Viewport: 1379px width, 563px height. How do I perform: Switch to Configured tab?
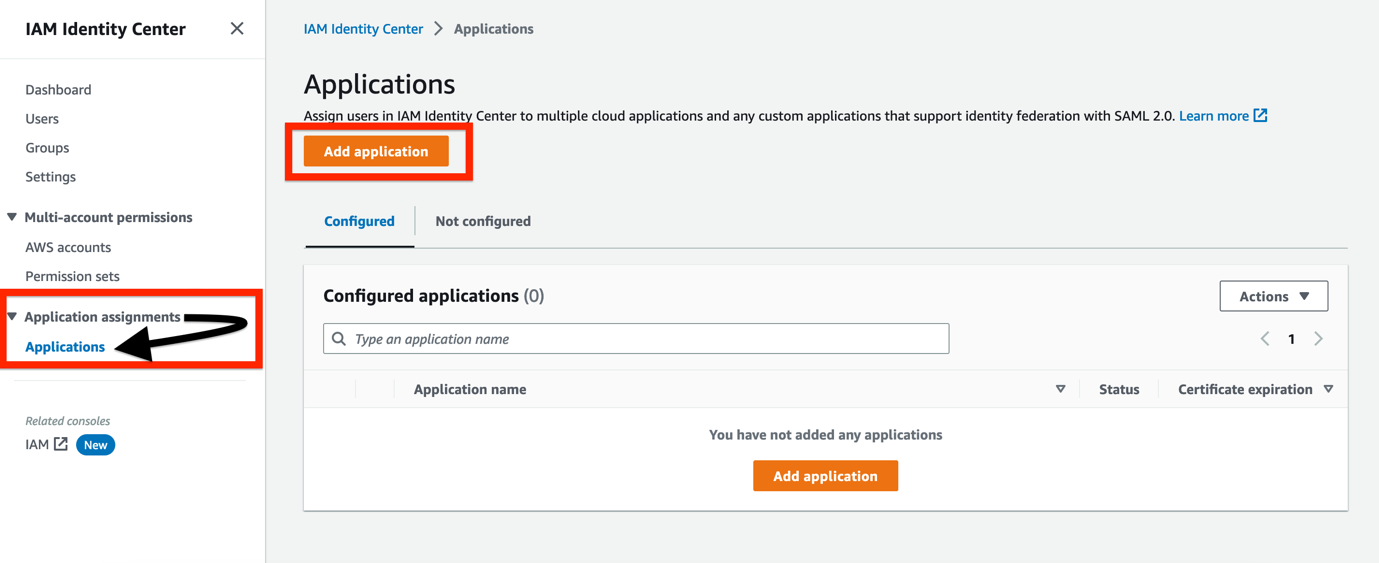[359, 221]
